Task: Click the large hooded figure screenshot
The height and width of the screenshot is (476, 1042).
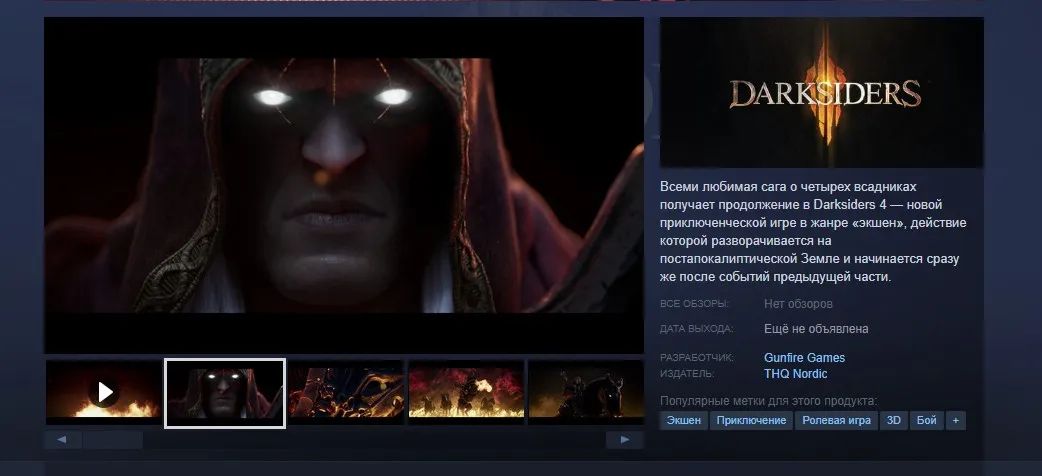Action: point(344,185)
